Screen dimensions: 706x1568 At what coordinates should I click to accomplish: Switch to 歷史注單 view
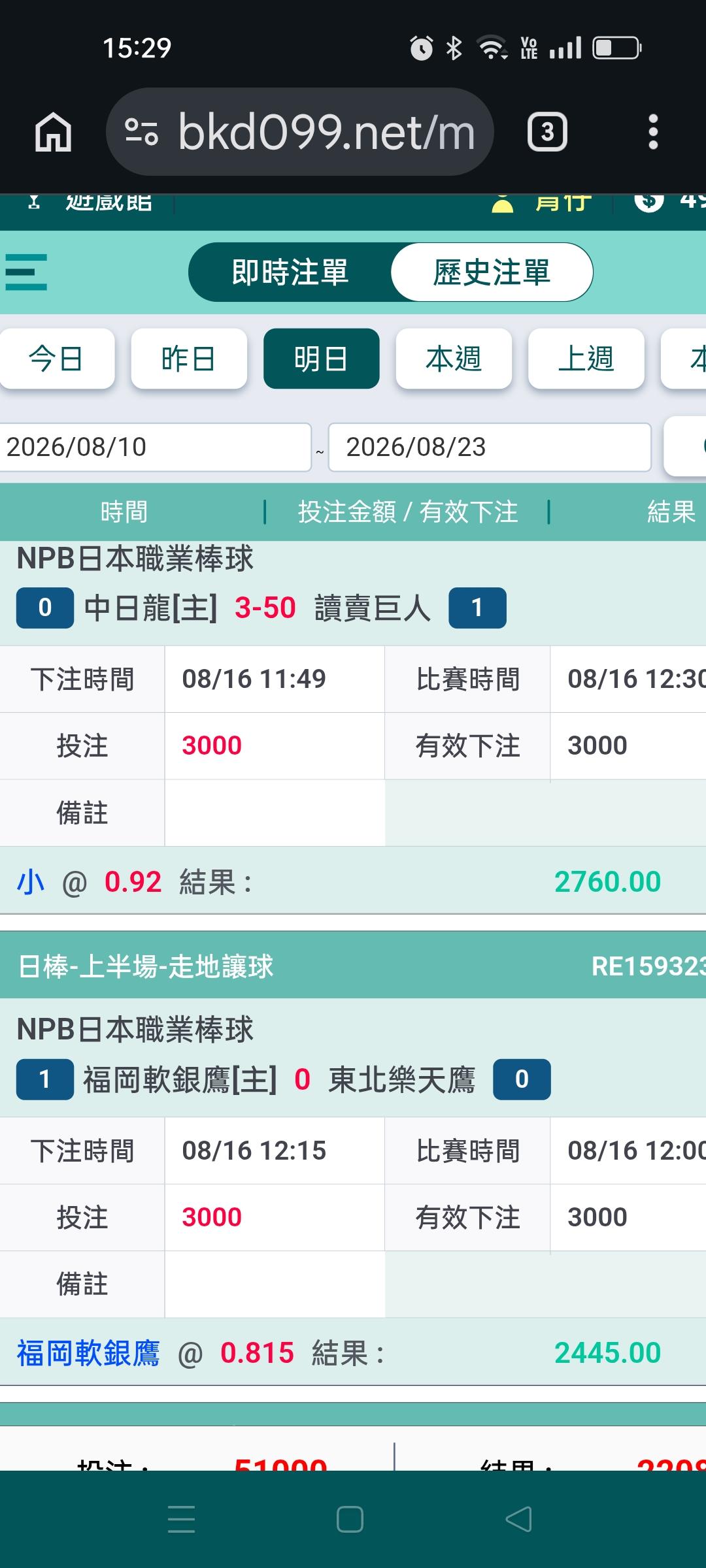[x=492, y=272]
